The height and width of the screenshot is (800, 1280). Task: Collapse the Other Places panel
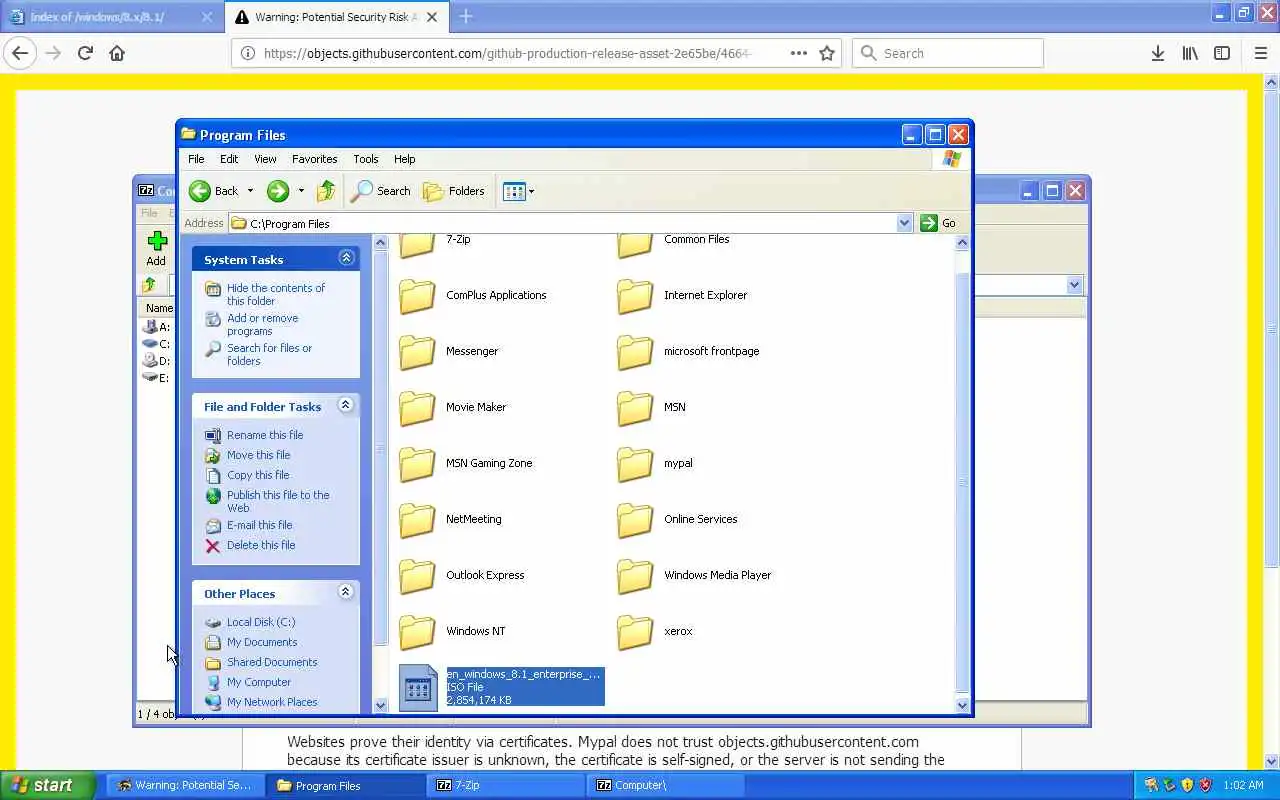[x=346, y=592]
